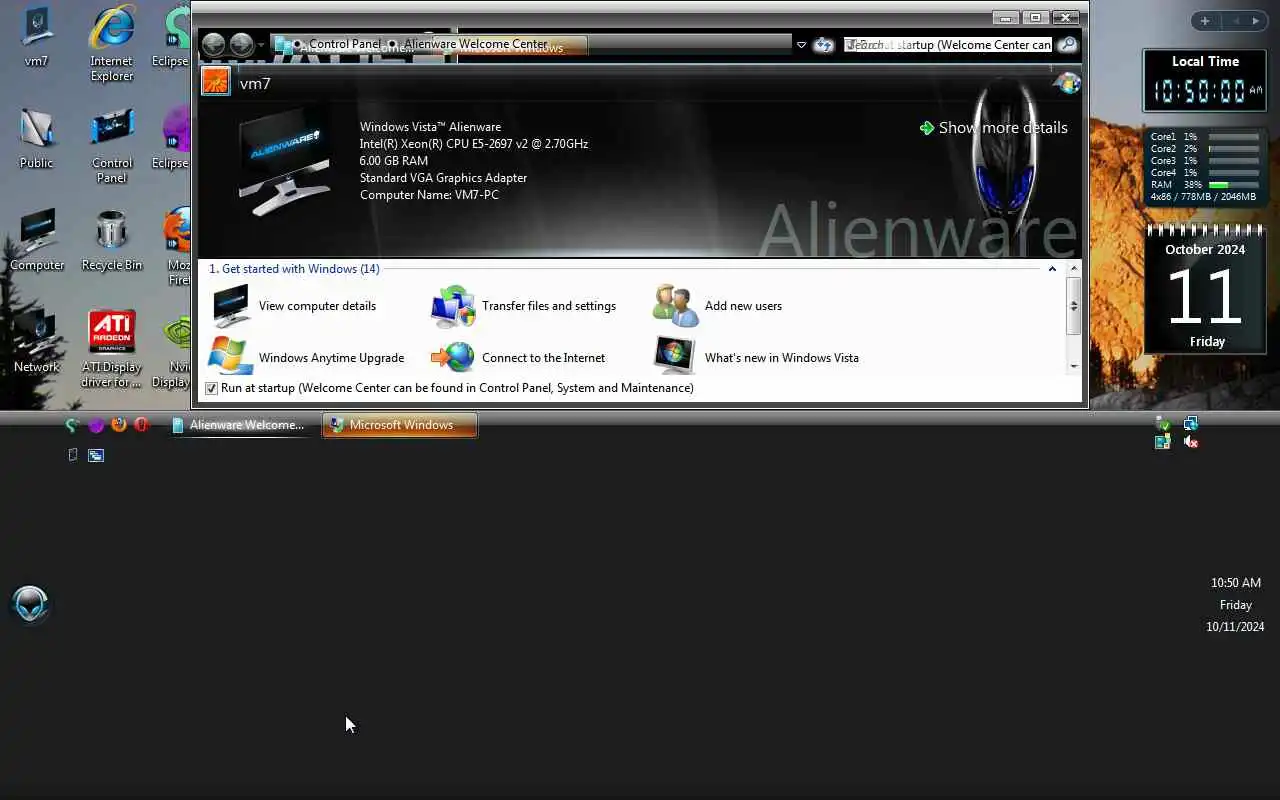
Task: Open View computer details icon
Action: click(230, 306)
